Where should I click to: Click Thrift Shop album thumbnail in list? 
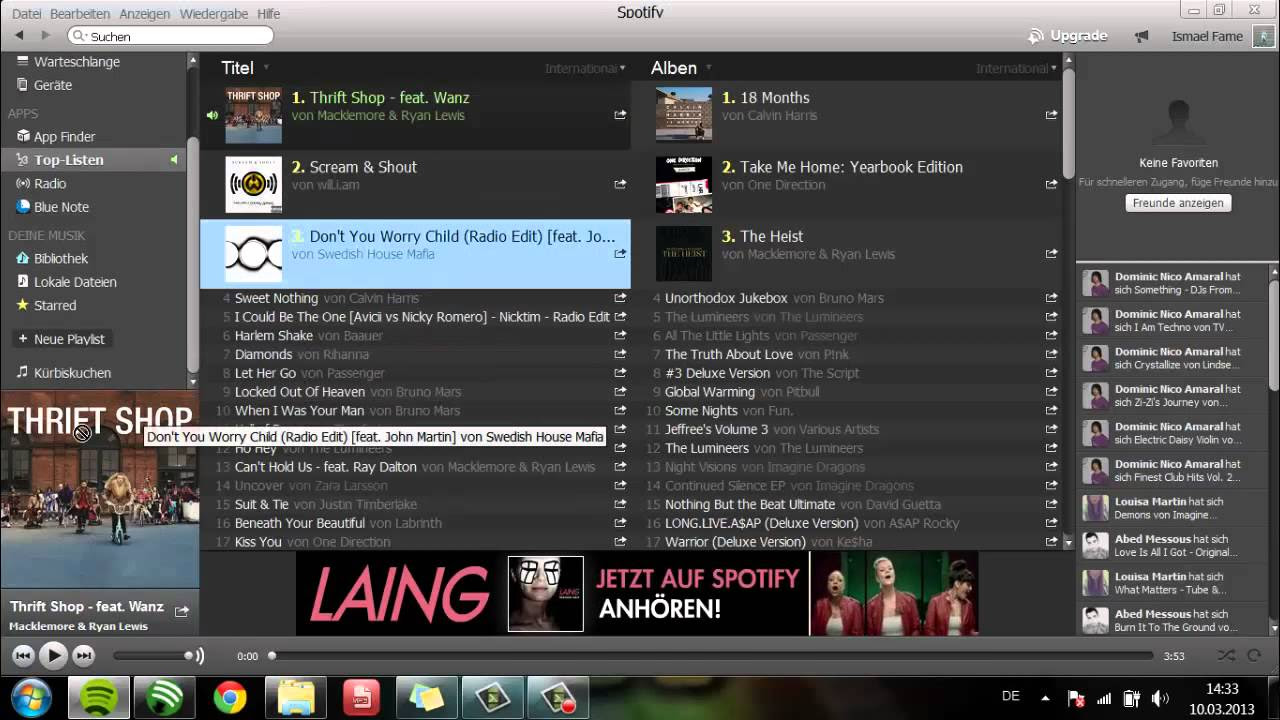[253, 115]
